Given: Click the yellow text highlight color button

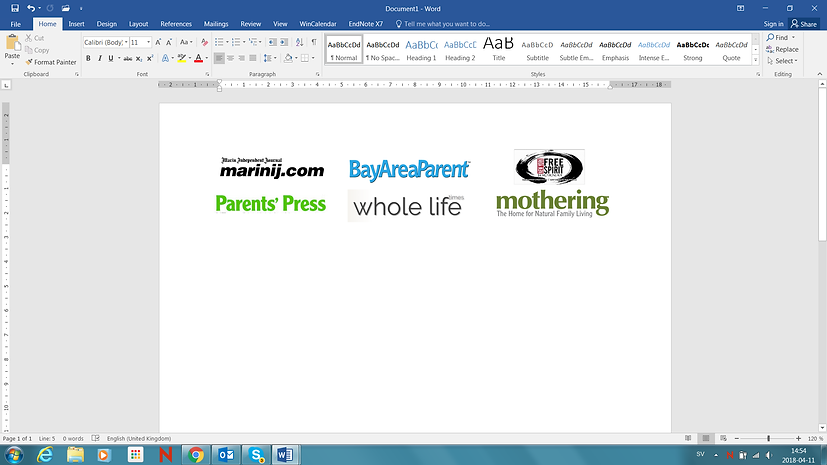Looking at the screenshot, I should [181, 59].
